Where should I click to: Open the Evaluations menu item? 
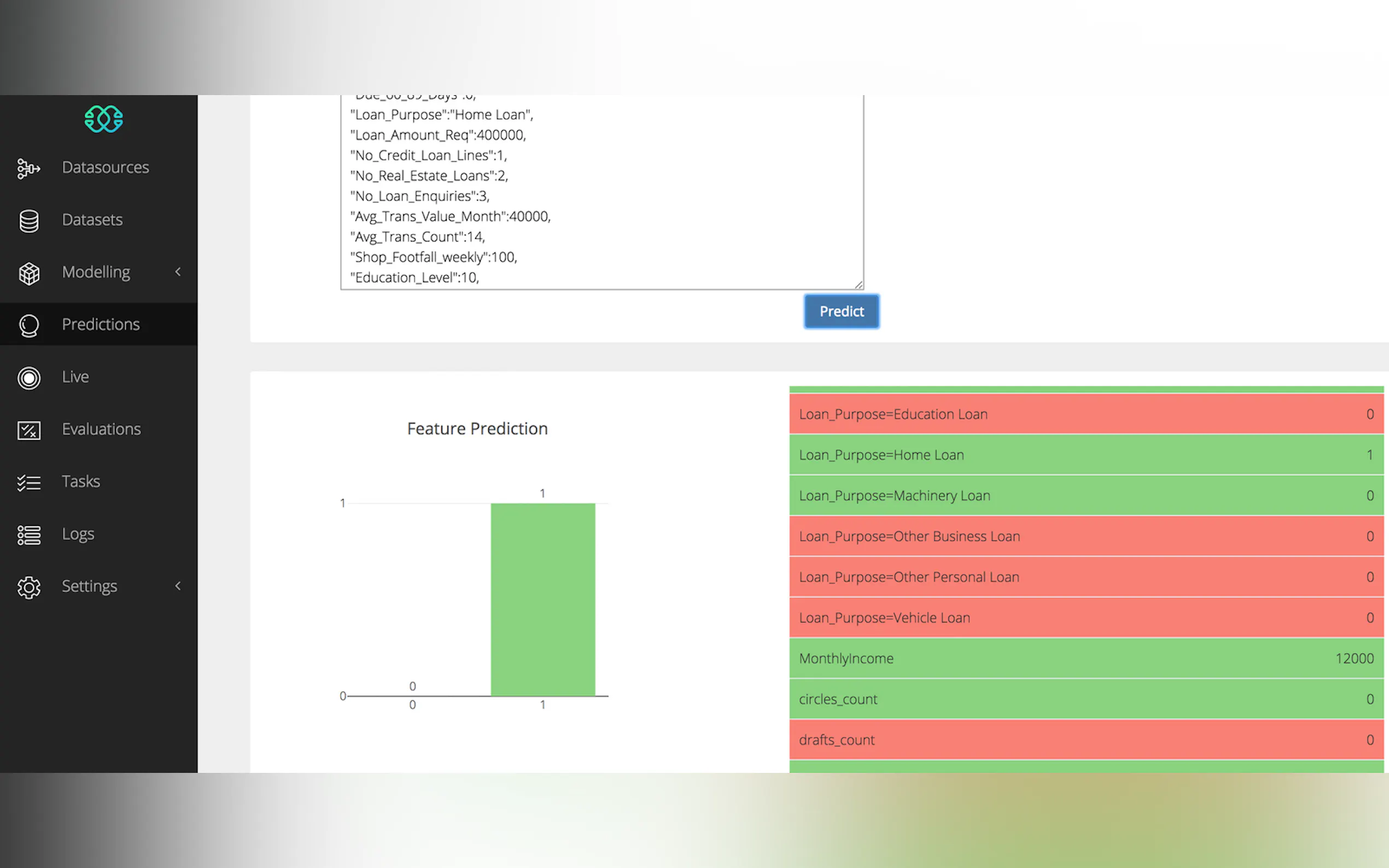point(101,430)
